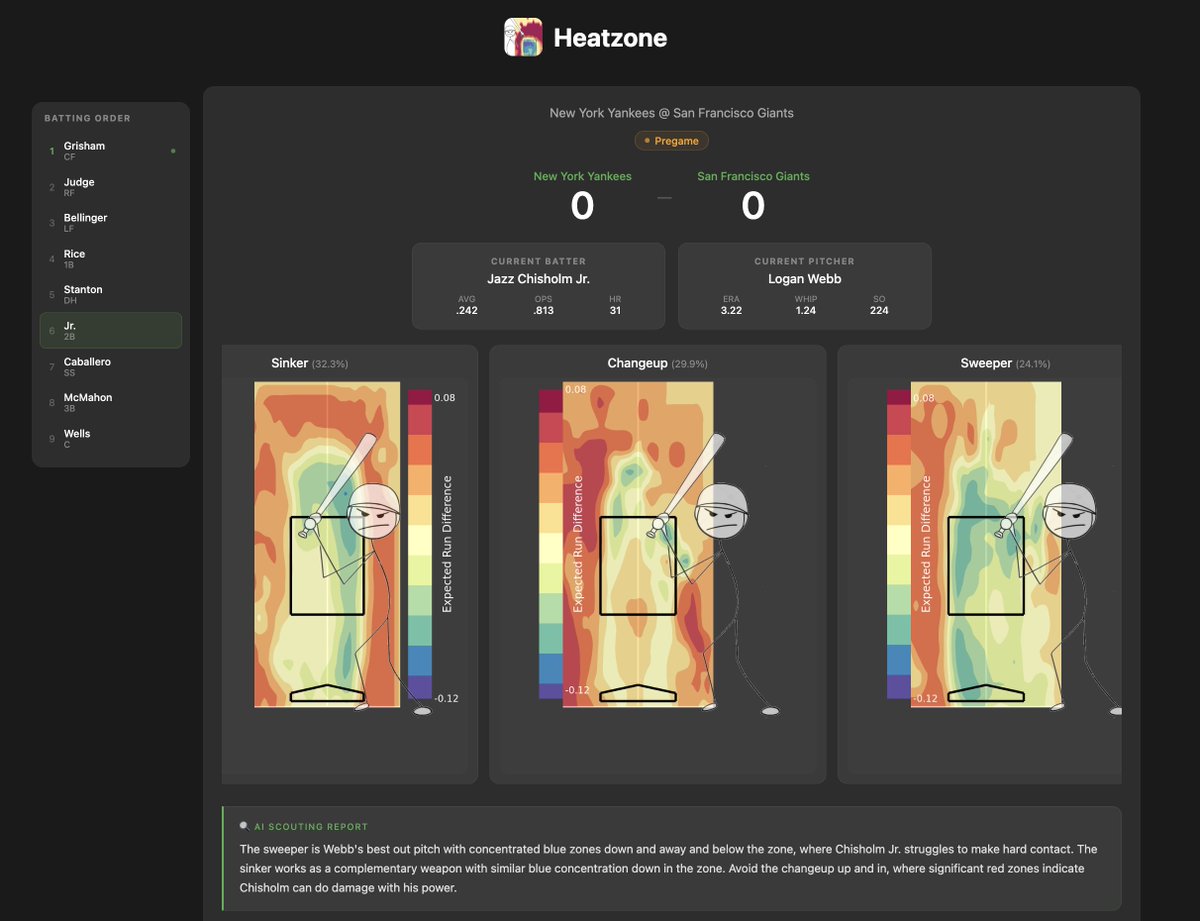
Task: Click the WHIP 1.24 stat
Action: point(807,305)
